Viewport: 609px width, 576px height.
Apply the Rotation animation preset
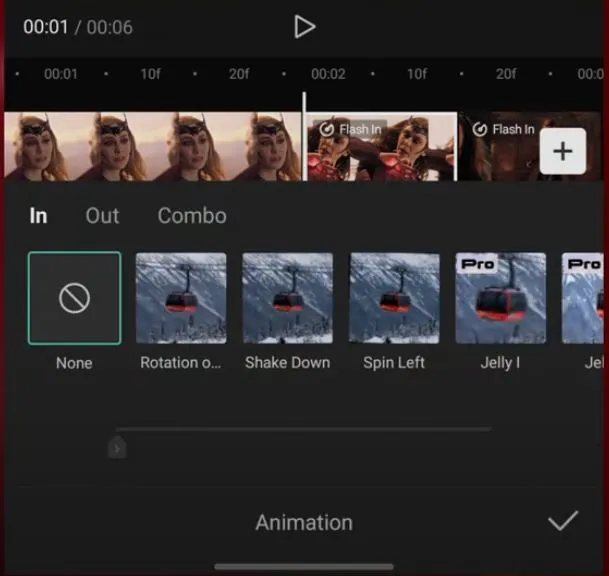click(x=181, y=298)
